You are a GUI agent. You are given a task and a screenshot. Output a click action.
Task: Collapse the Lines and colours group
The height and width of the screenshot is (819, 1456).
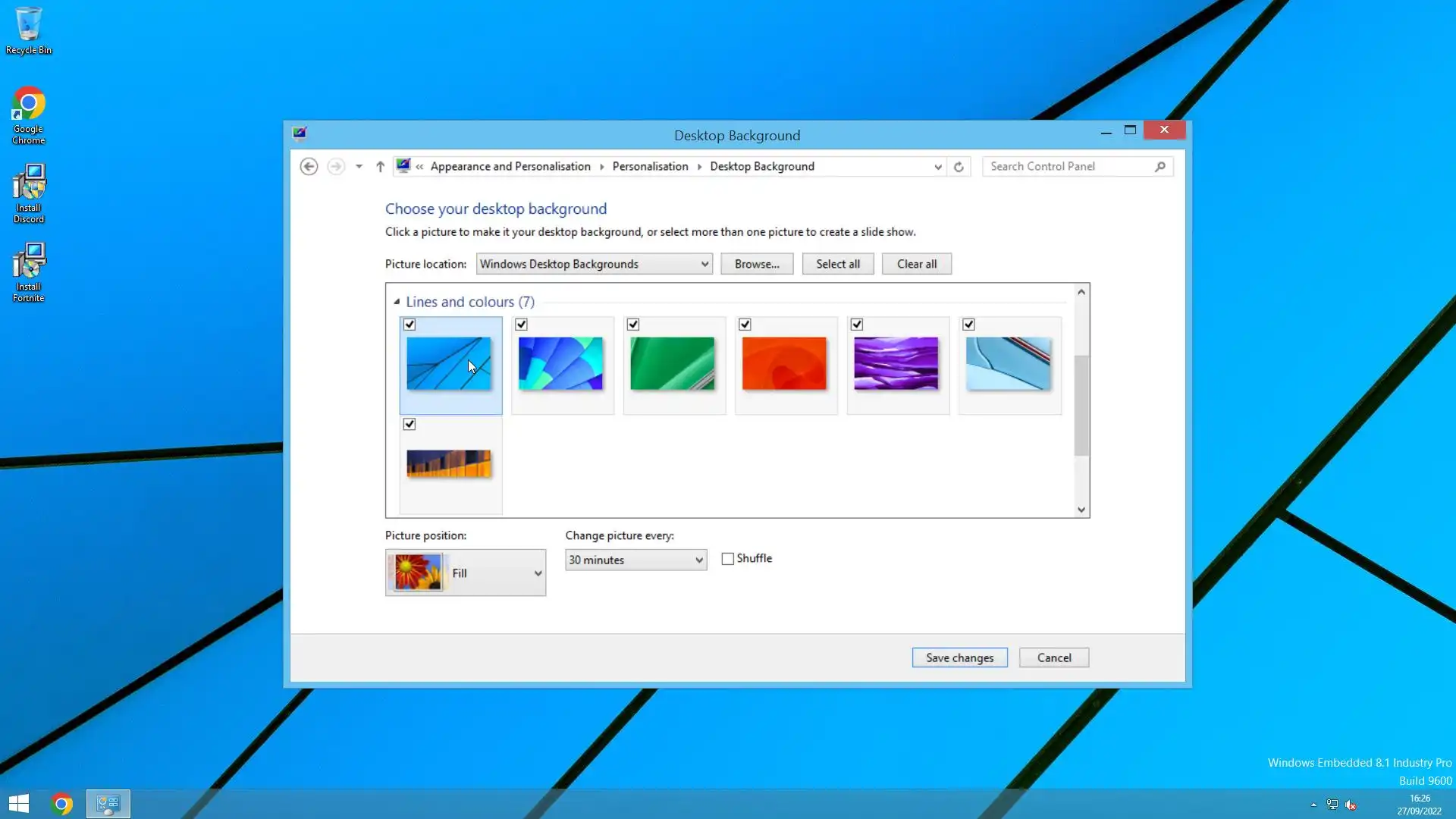click(397, 302)
